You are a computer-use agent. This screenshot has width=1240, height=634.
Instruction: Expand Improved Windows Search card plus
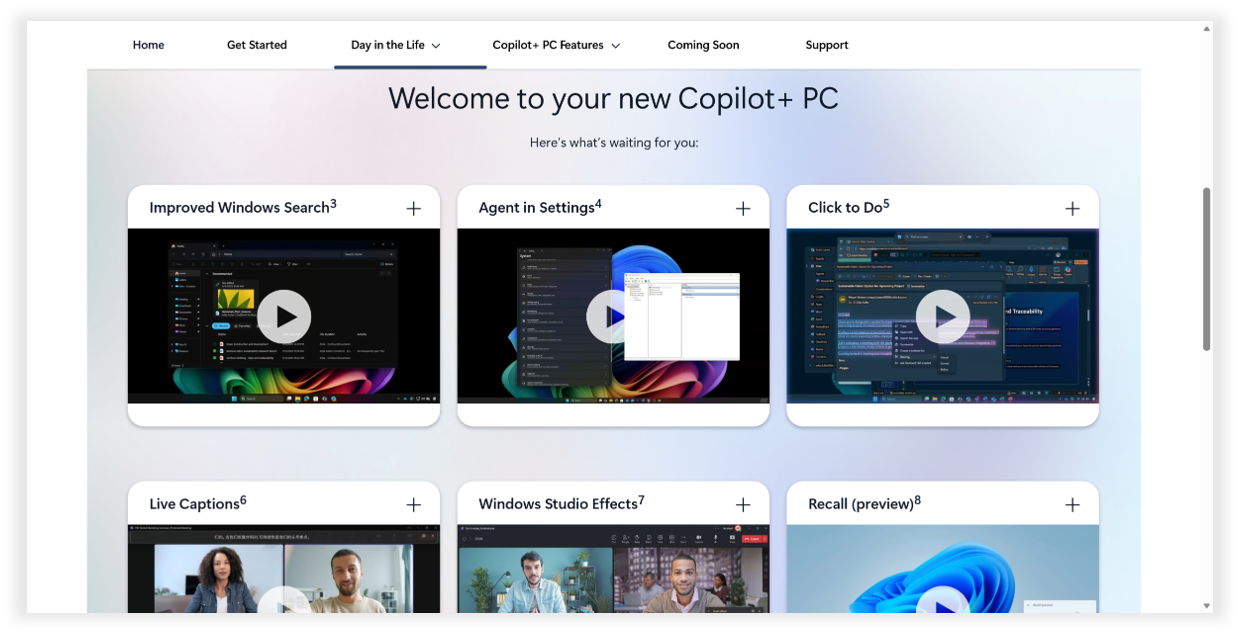pos(414,208)
